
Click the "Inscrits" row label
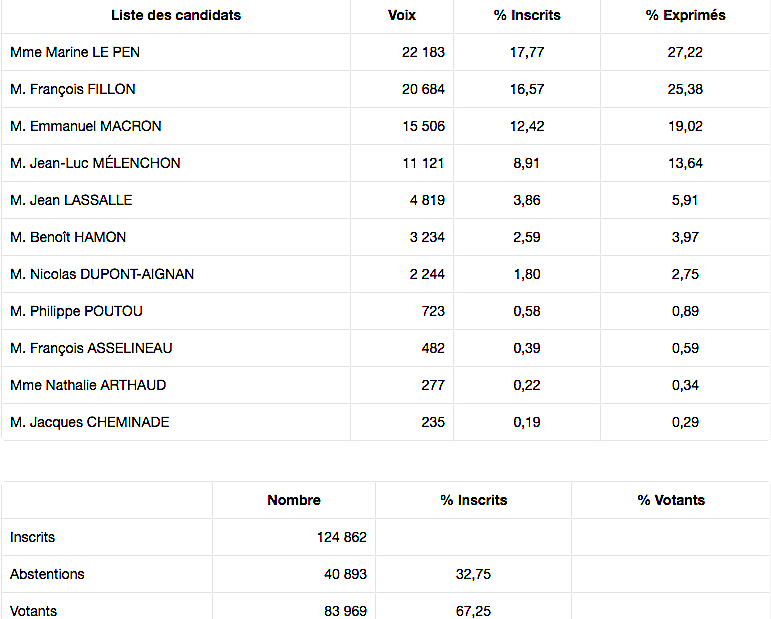click(33, 537)
